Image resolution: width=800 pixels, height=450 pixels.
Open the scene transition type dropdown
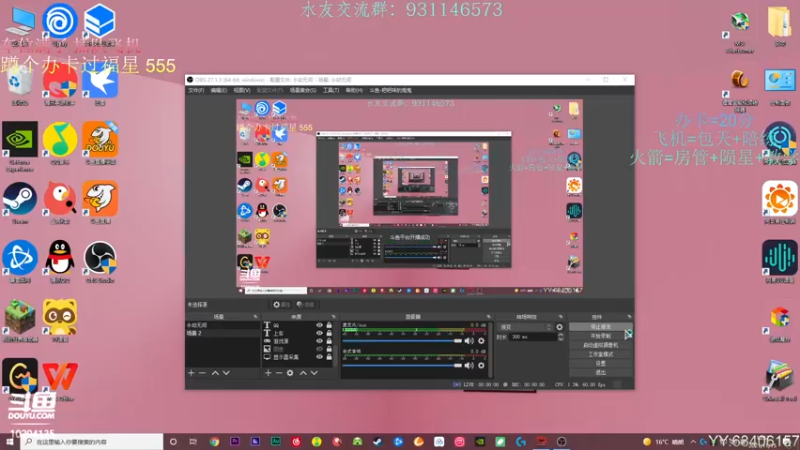(x=526, y=327)
